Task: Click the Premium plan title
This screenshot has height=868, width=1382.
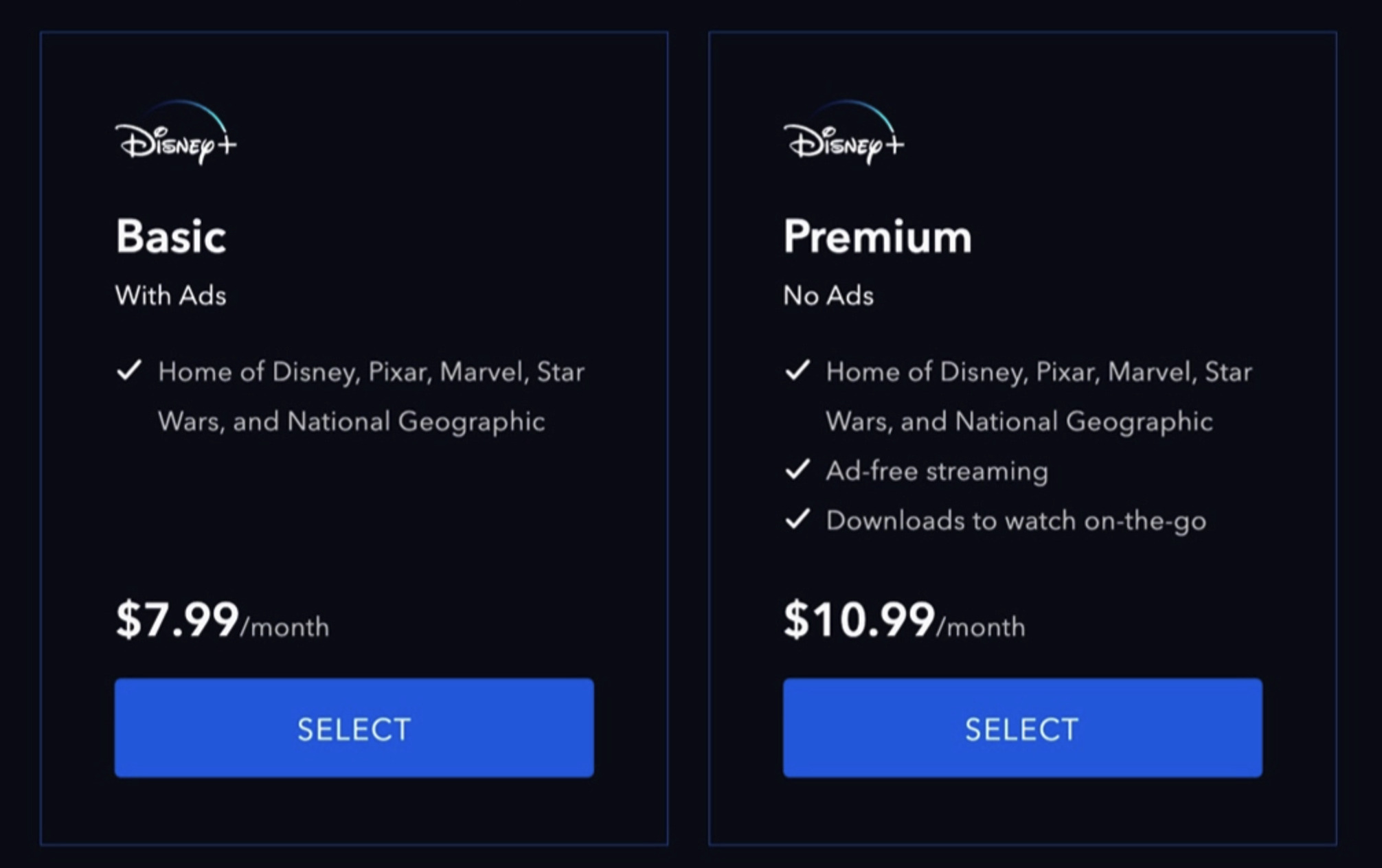Action: [x=878, y=236]
